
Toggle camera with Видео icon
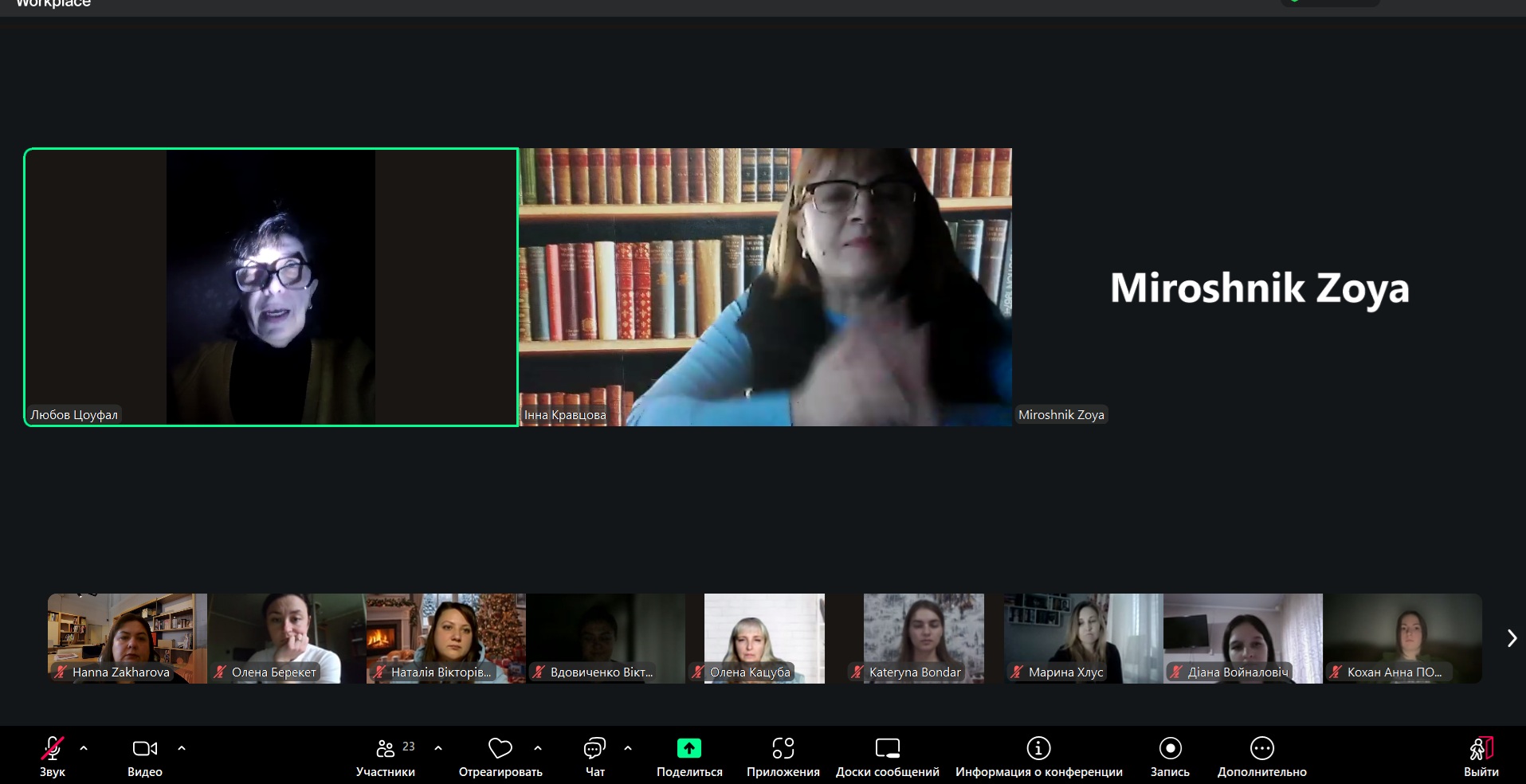click(144, 749)
